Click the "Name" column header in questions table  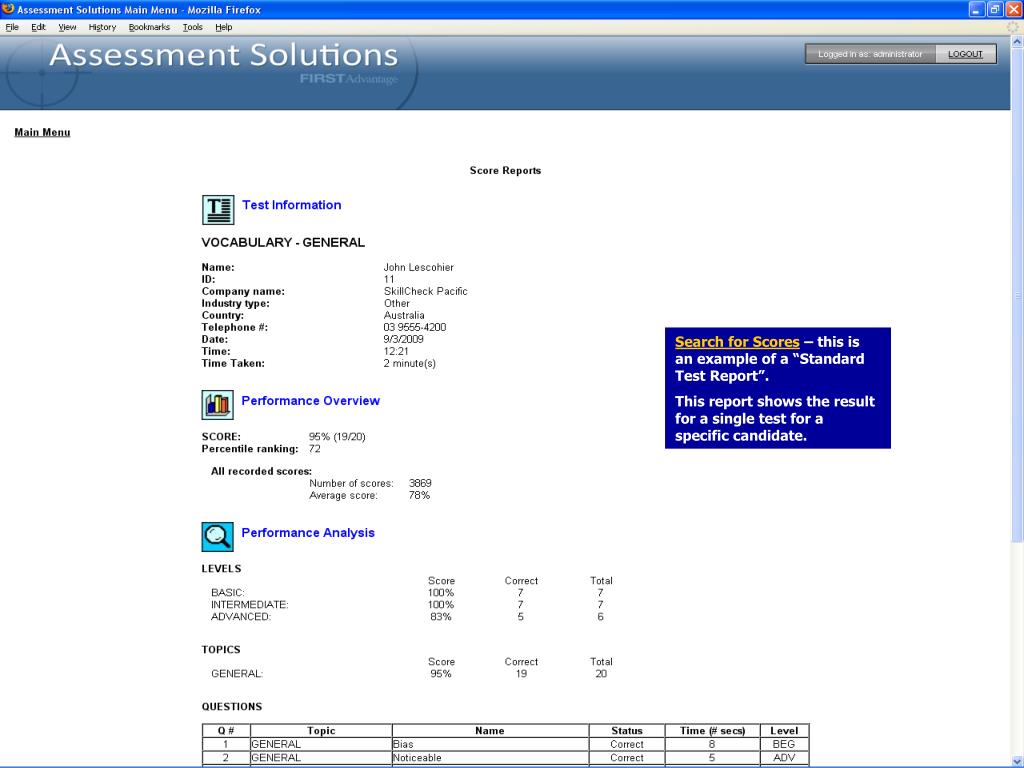[490, 731]
